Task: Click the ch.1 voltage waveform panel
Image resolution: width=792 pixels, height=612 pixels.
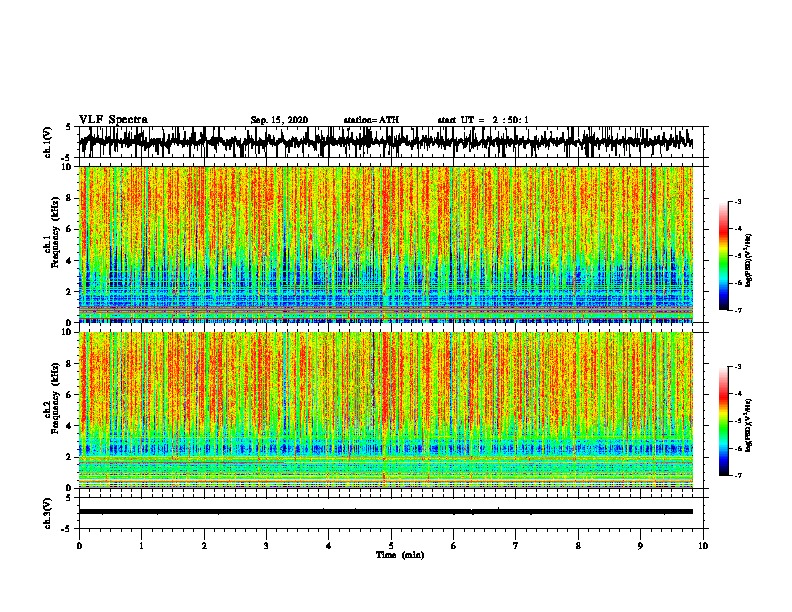Action: (390, 142)
